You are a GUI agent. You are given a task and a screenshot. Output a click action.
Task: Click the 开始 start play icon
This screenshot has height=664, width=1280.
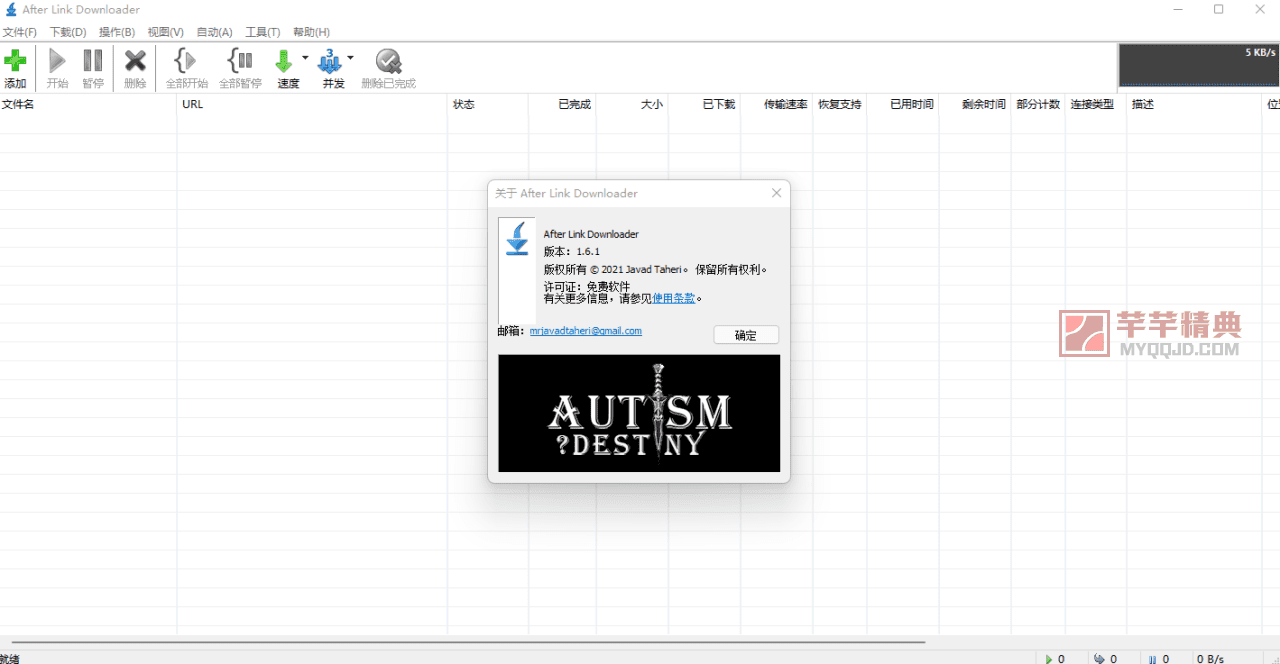57,61
